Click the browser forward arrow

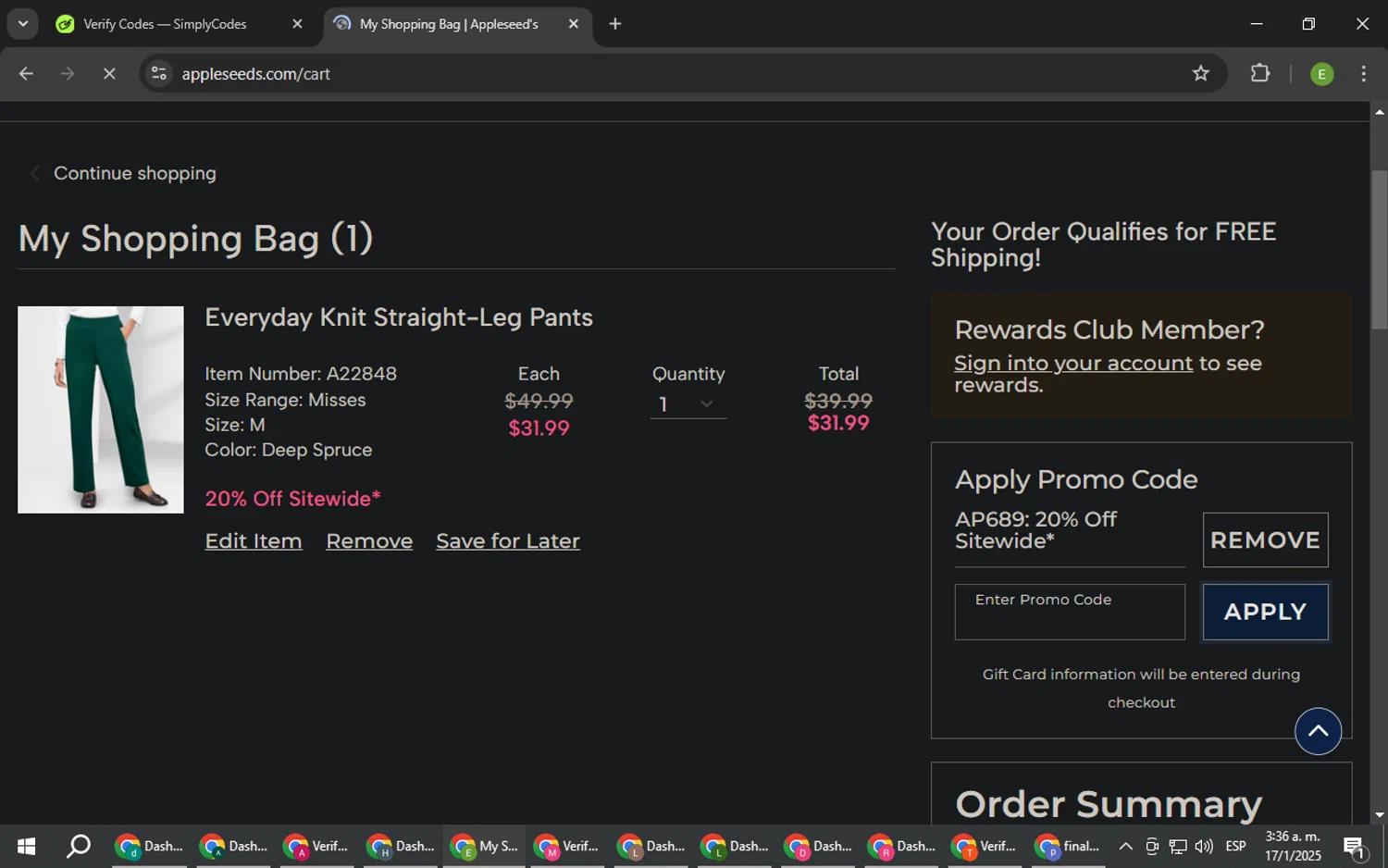(68, 73)
